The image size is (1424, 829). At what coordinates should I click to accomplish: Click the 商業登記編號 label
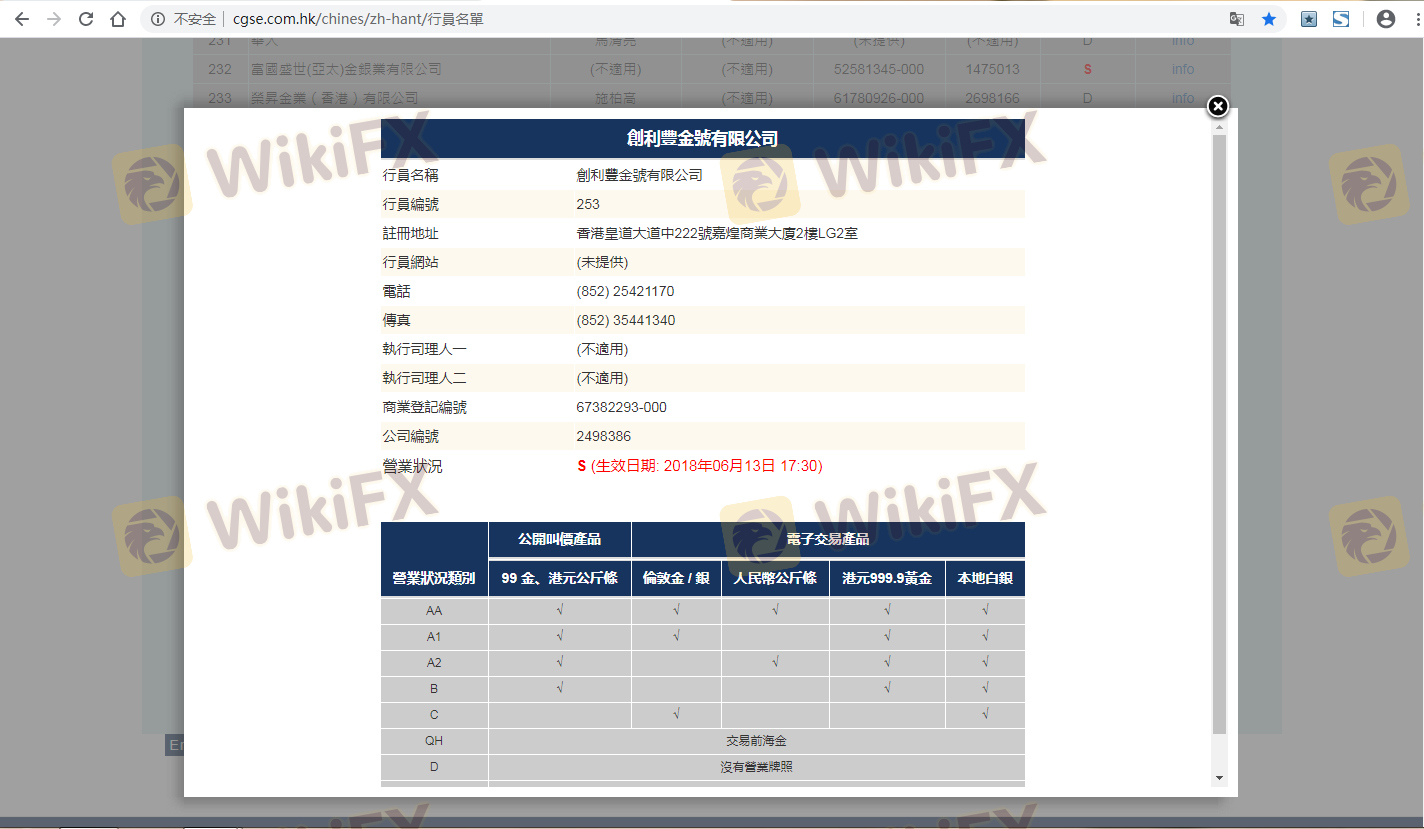[x=425, y=407]
